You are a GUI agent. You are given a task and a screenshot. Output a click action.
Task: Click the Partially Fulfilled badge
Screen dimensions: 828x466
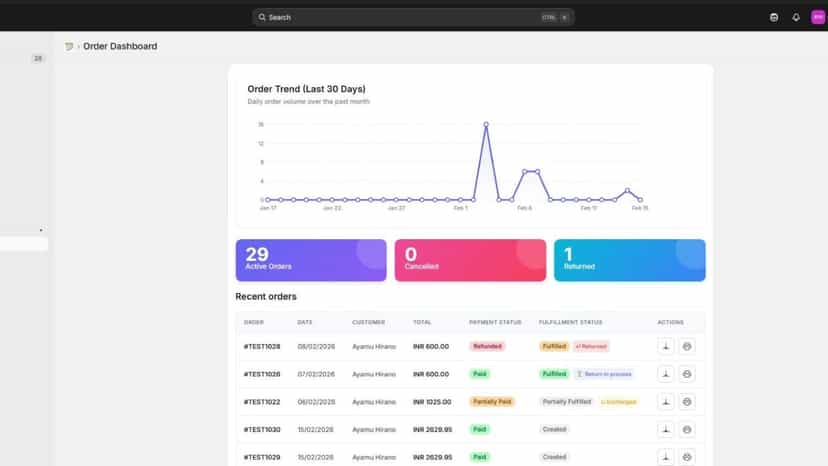[x=567, y=402]
